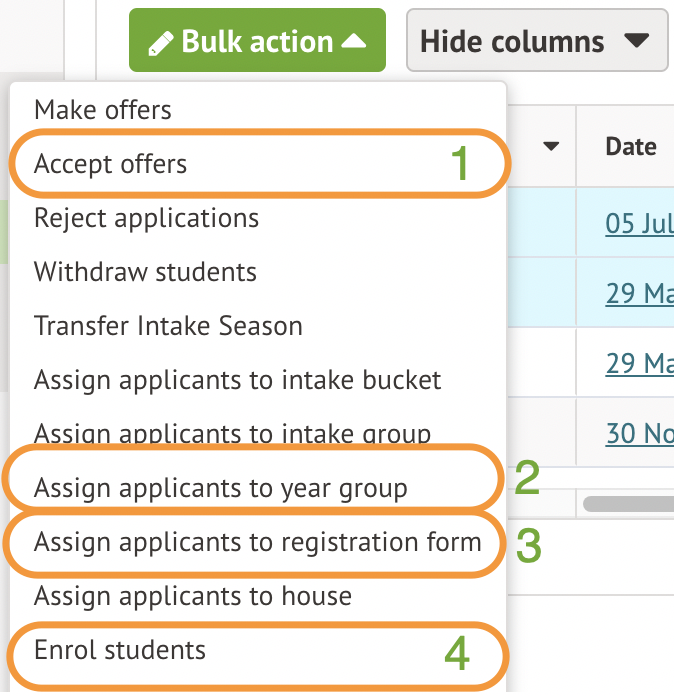Pick Assign applicants to house

tap(193, 597)
